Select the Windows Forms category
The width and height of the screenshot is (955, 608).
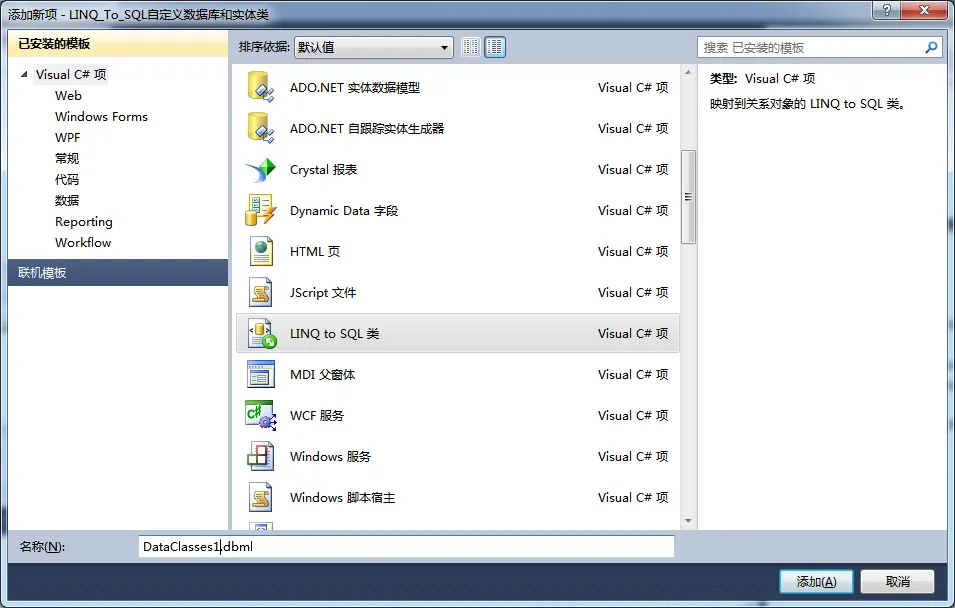pyautogui.click(x=101, y=116)
